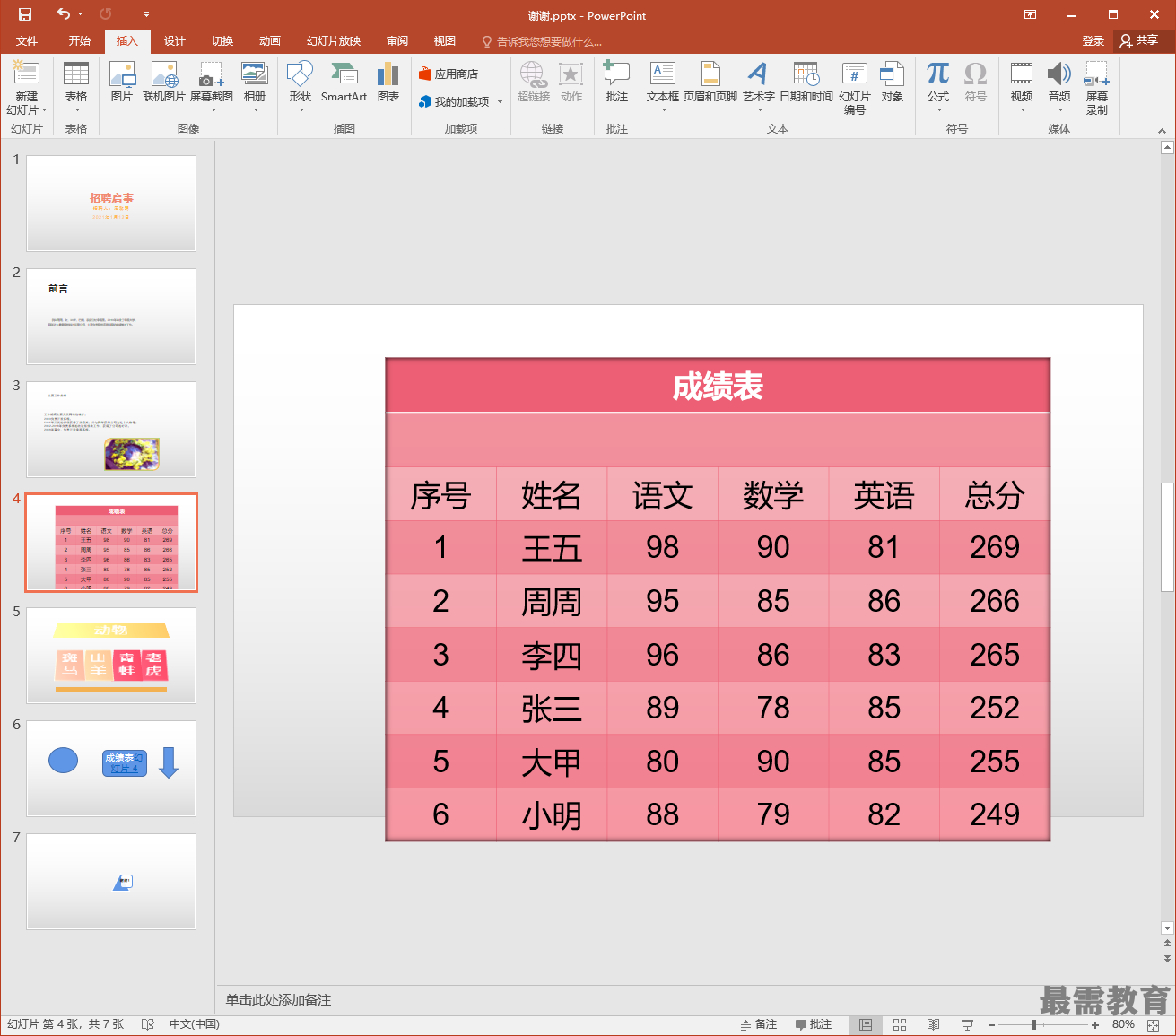This screenshot has width=1176, height=1036.
Task: Click the Audio (音频) media icon
Action: click(1059, 86)
